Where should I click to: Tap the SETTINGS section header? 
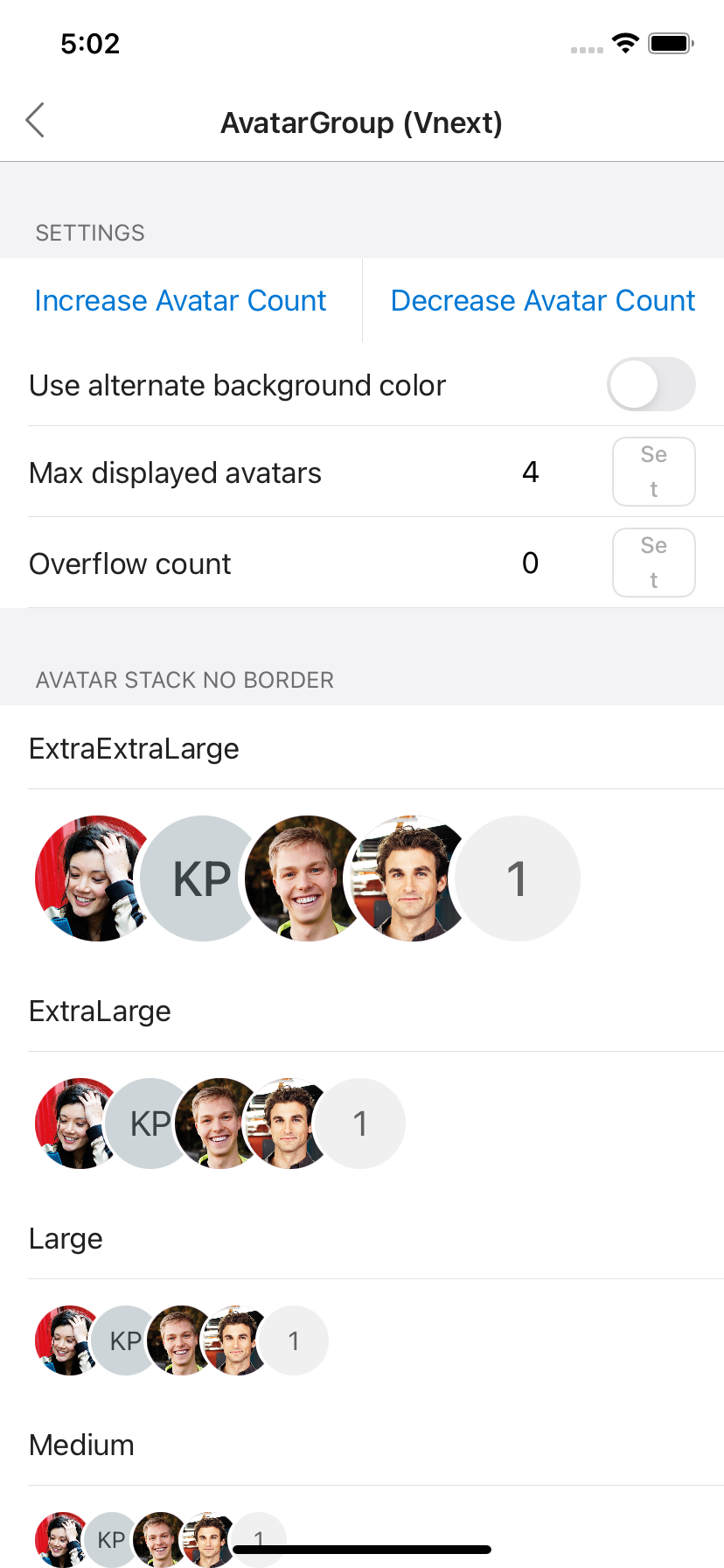pos(90,233)
